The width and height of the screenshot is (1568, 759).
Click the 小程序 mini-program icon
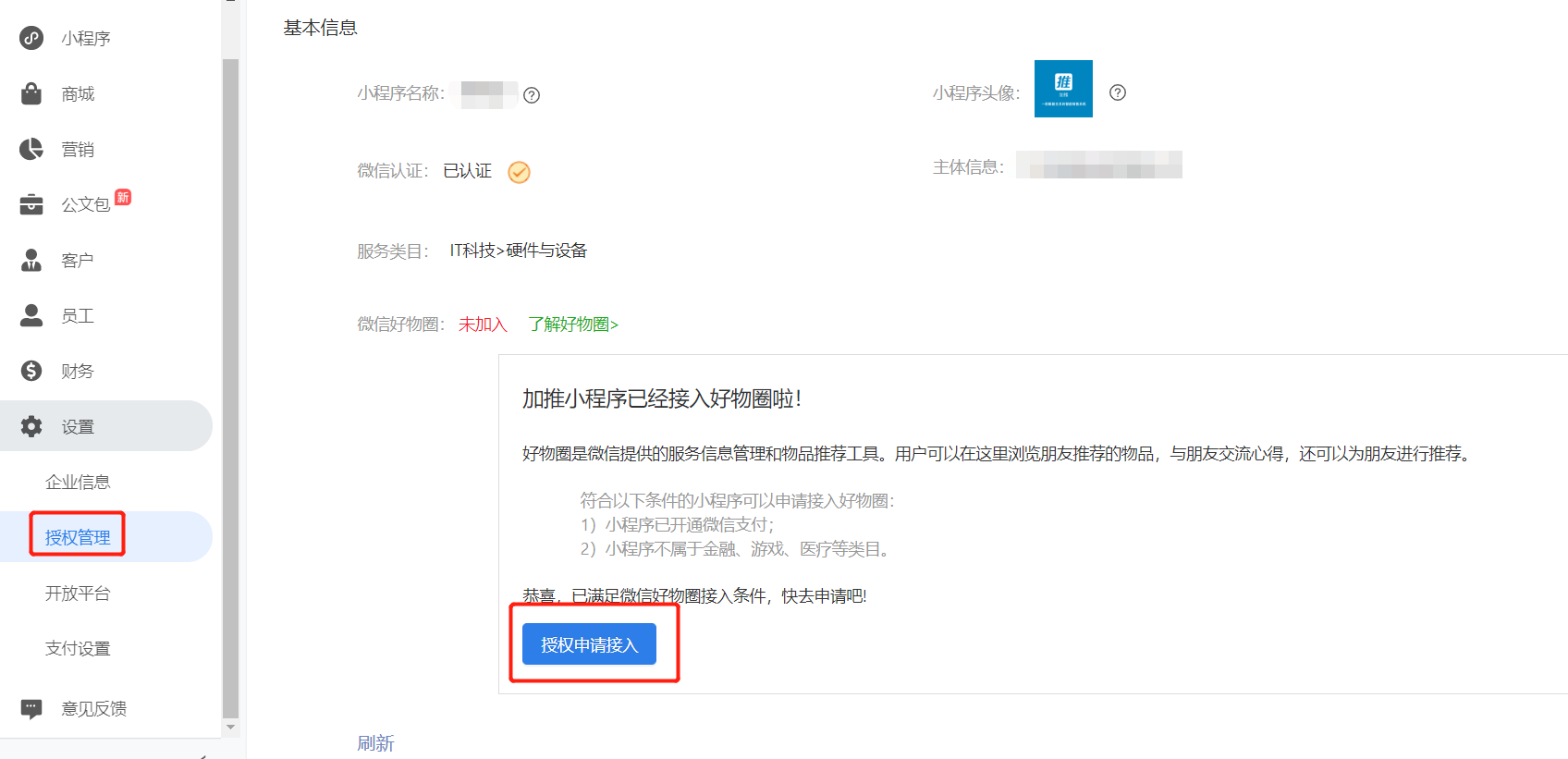point(31,38)
